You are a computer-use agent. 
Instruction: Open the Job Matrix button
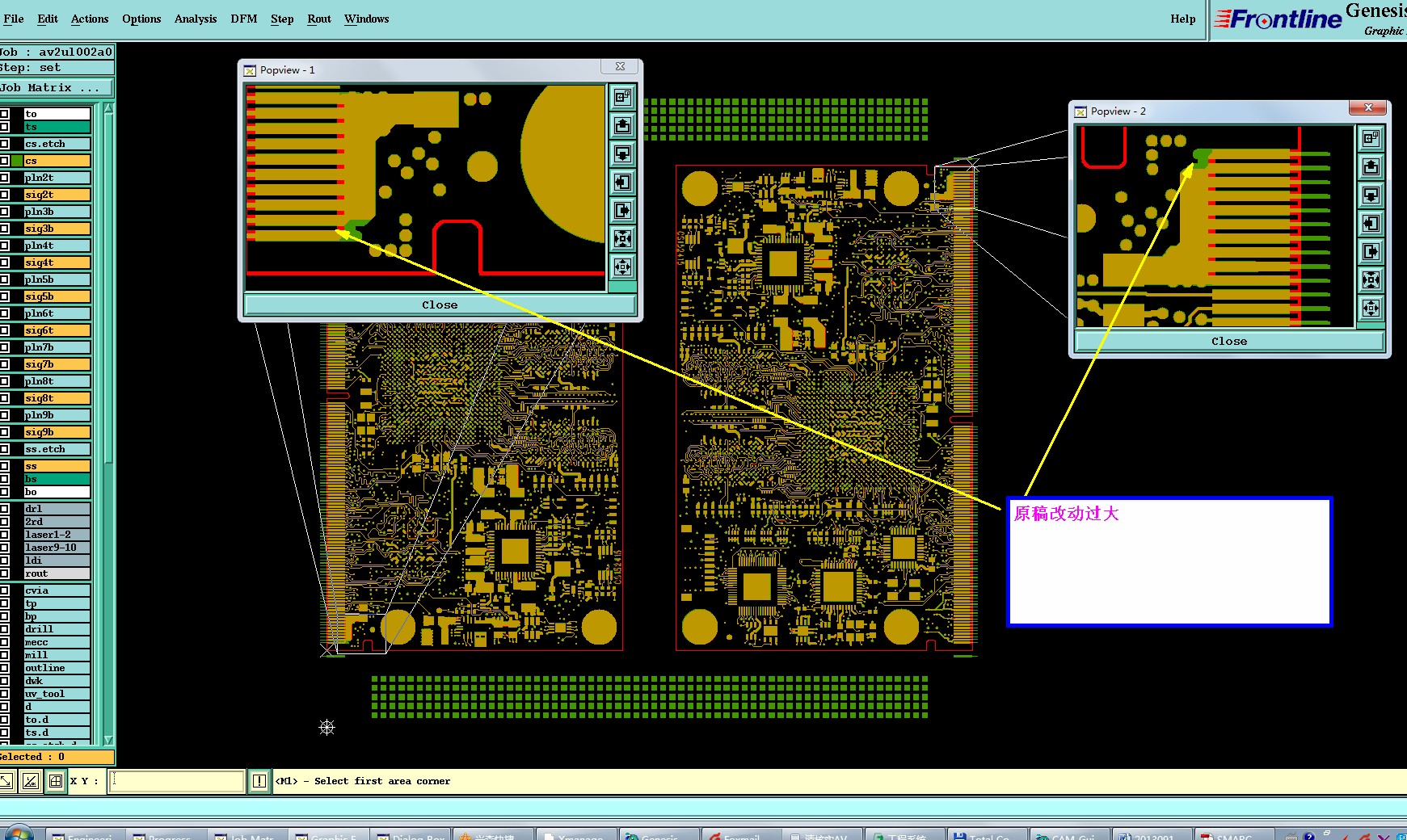point(57,87)
